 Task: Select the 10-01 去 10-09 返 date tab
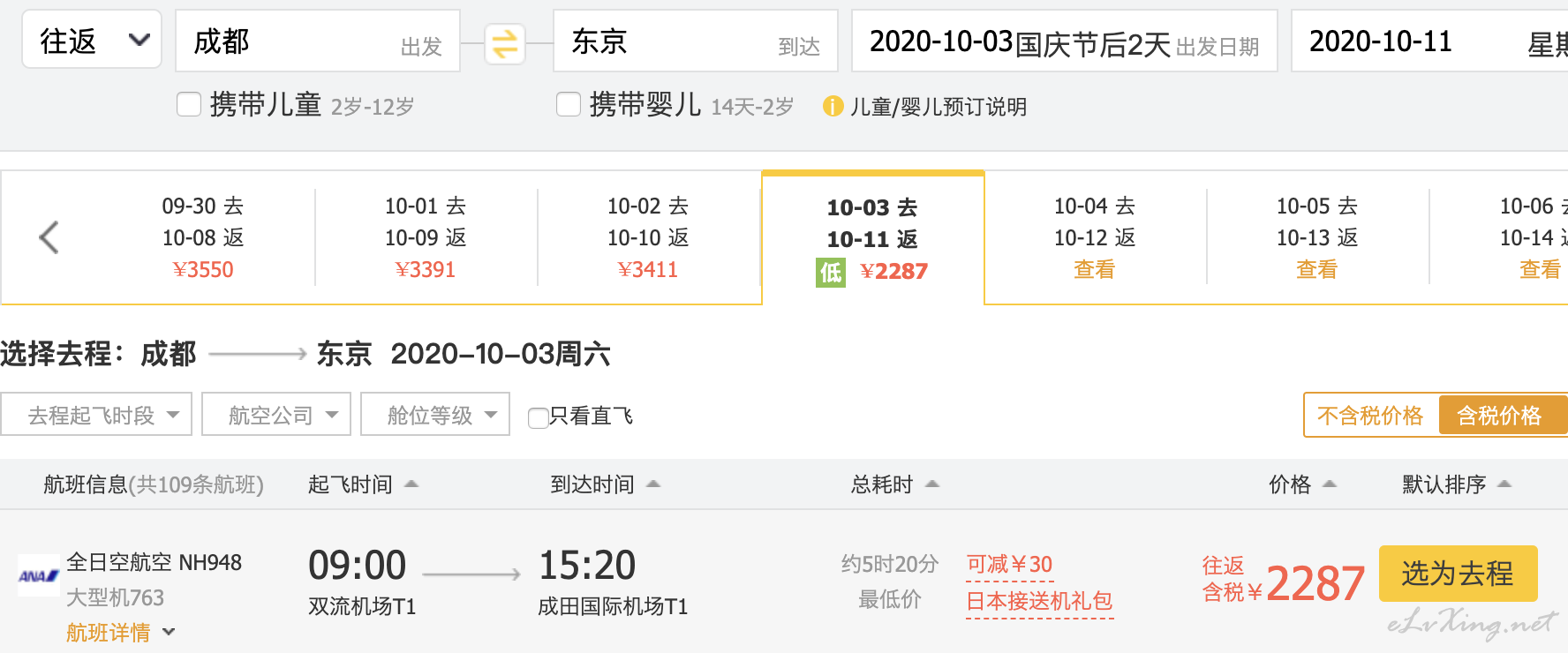click(x=426, y=237)
